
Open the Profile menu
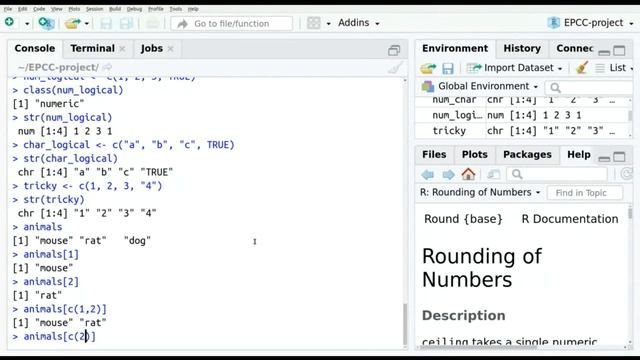point(156,9)
